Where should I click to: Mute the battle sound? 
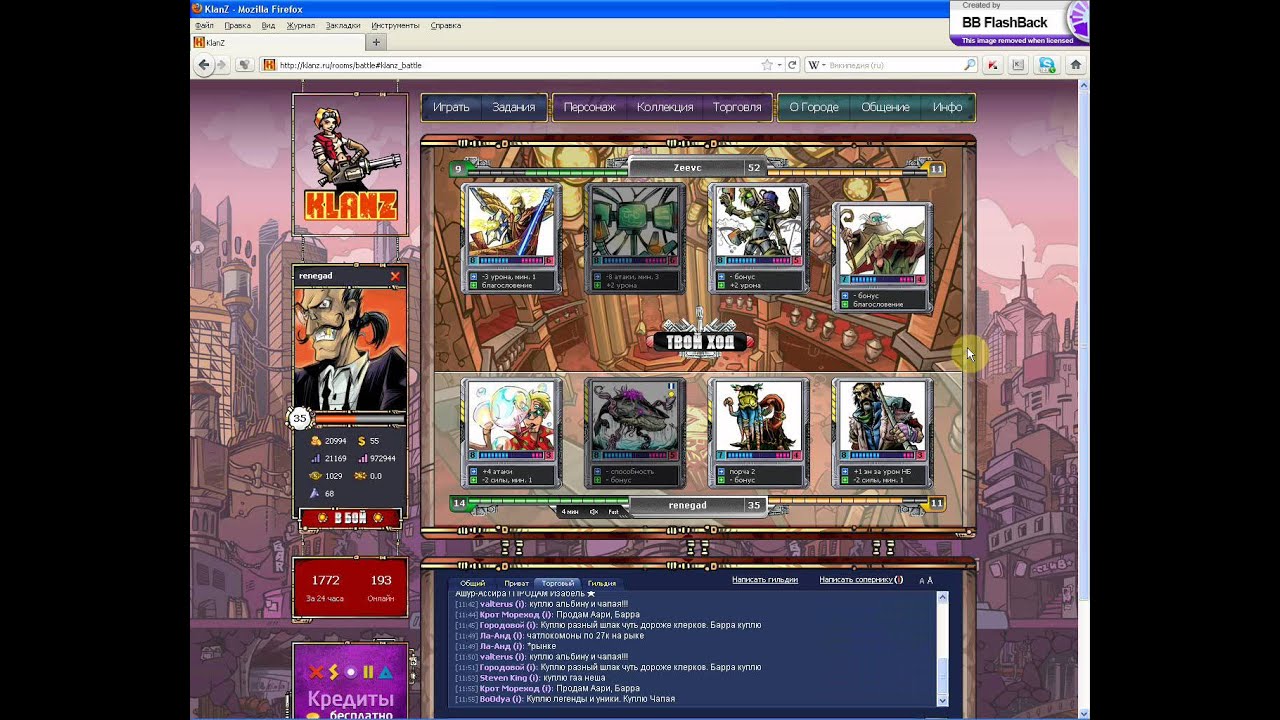tap(594, 511)
